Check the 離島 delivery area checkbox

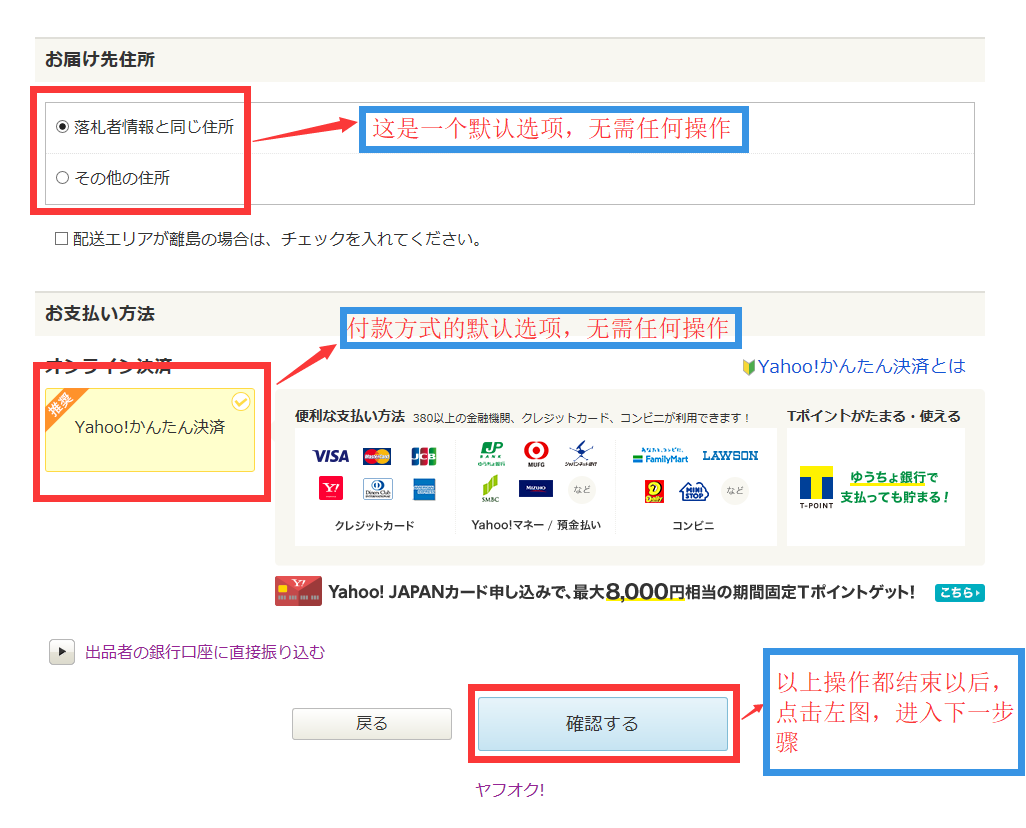pos(62,239)
